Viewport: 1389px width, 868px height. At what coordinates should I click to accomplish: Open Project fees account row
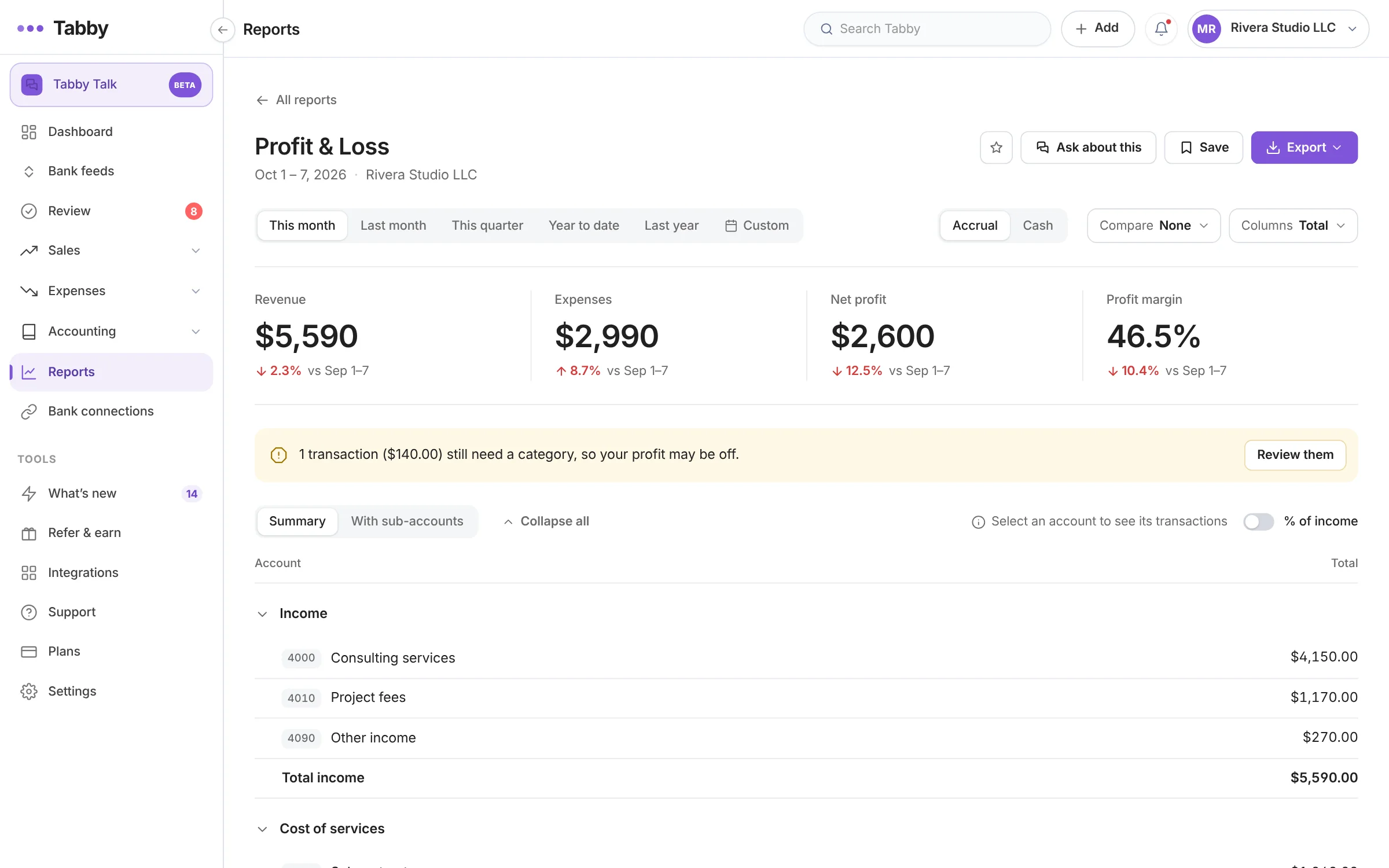(x=806, y=698)
